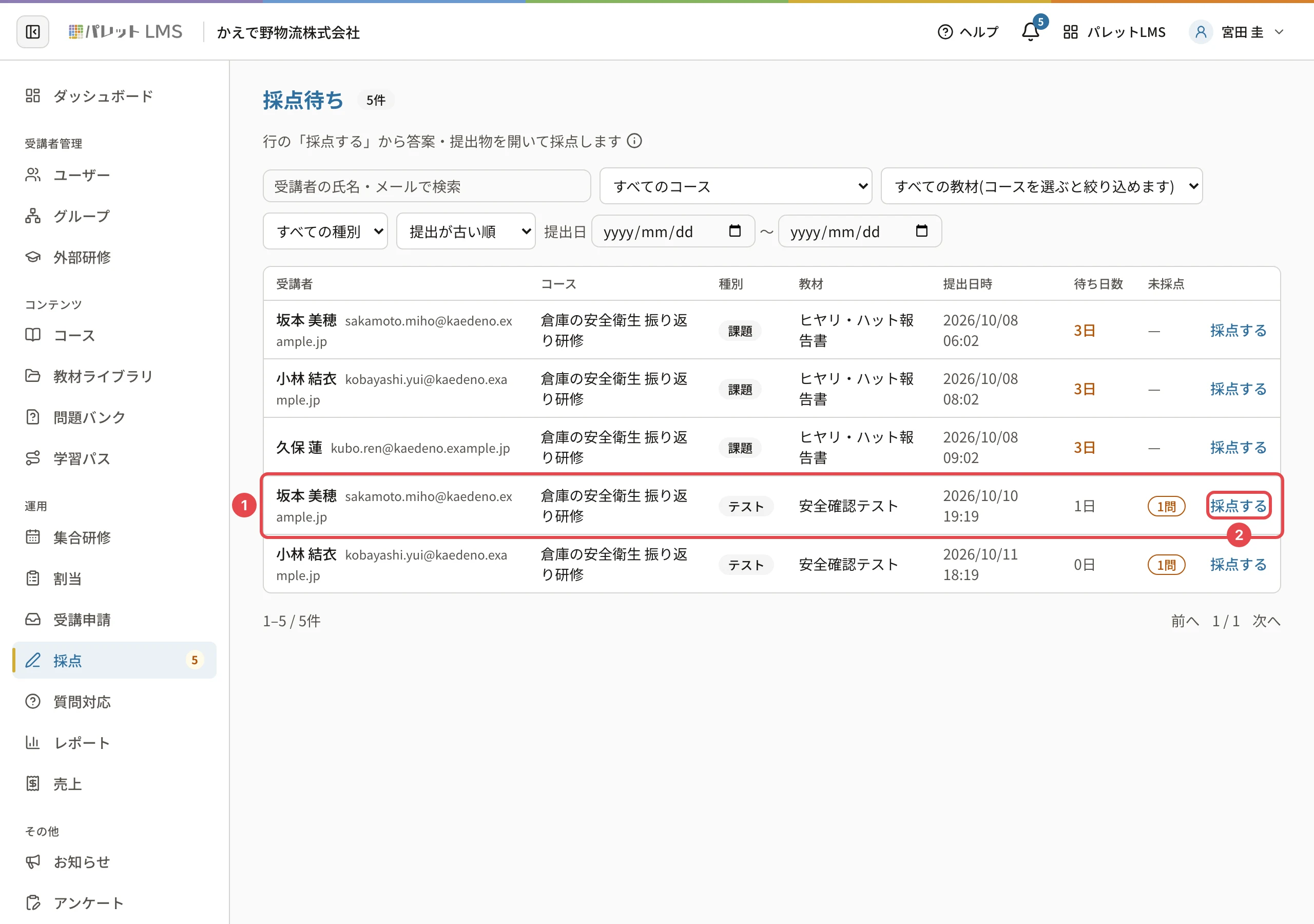
Task: Click the お知らせ megaphone icon
Action: point(33,861)
